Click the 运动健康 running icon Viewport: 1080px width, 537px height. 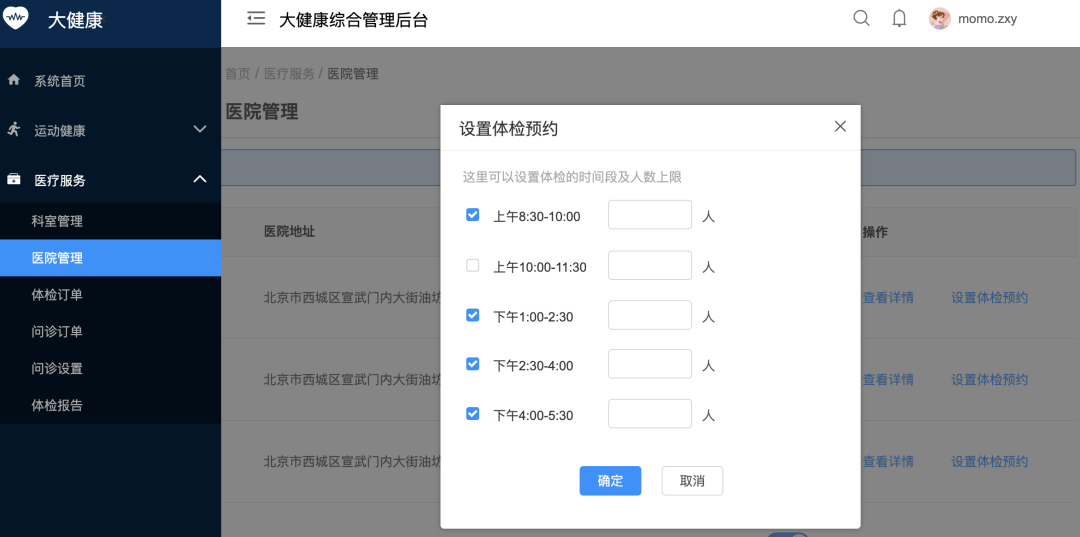[14, 129]
